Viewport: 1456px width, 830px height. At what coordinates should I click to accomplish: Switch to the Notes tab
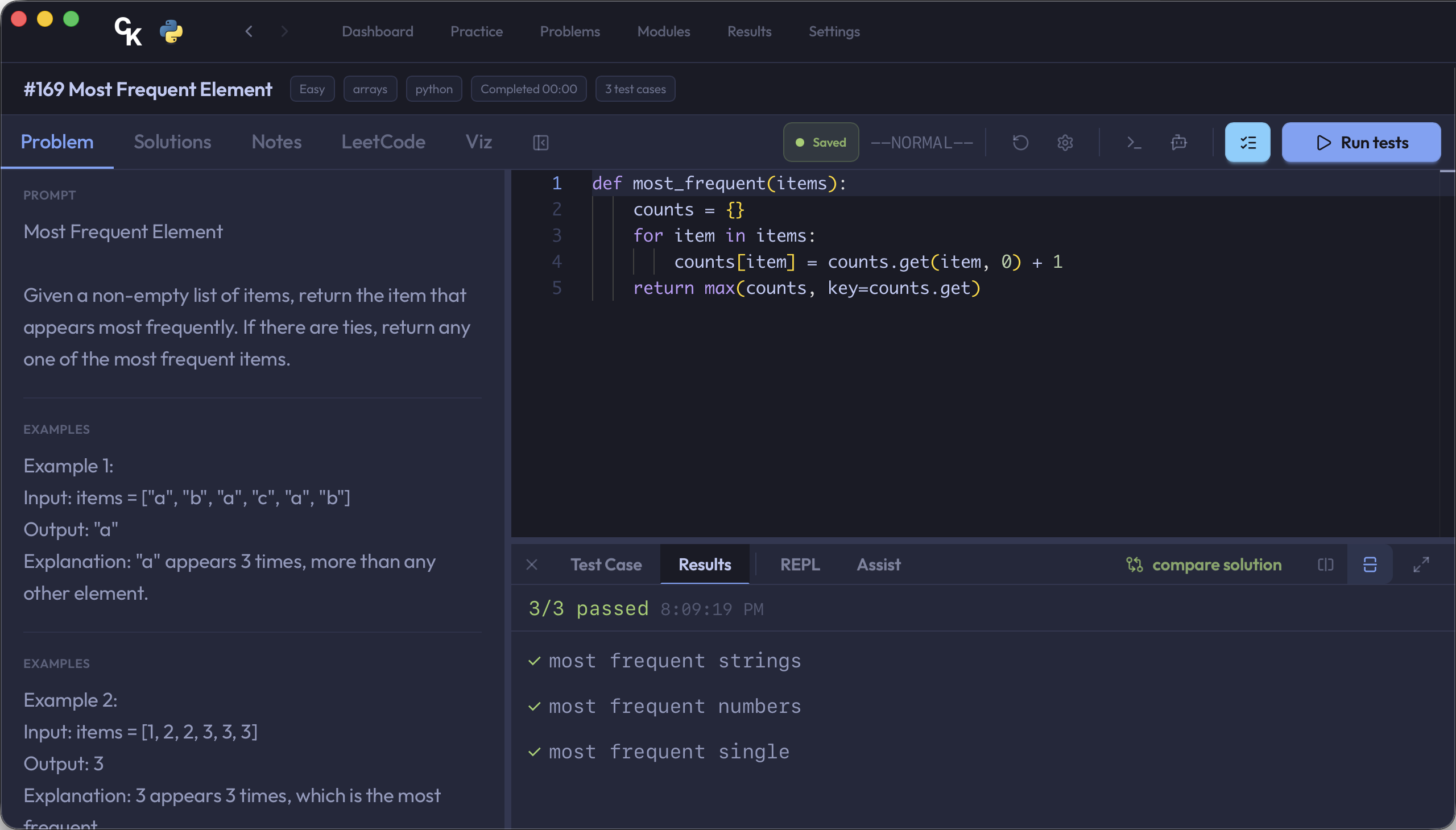point(276,142)
